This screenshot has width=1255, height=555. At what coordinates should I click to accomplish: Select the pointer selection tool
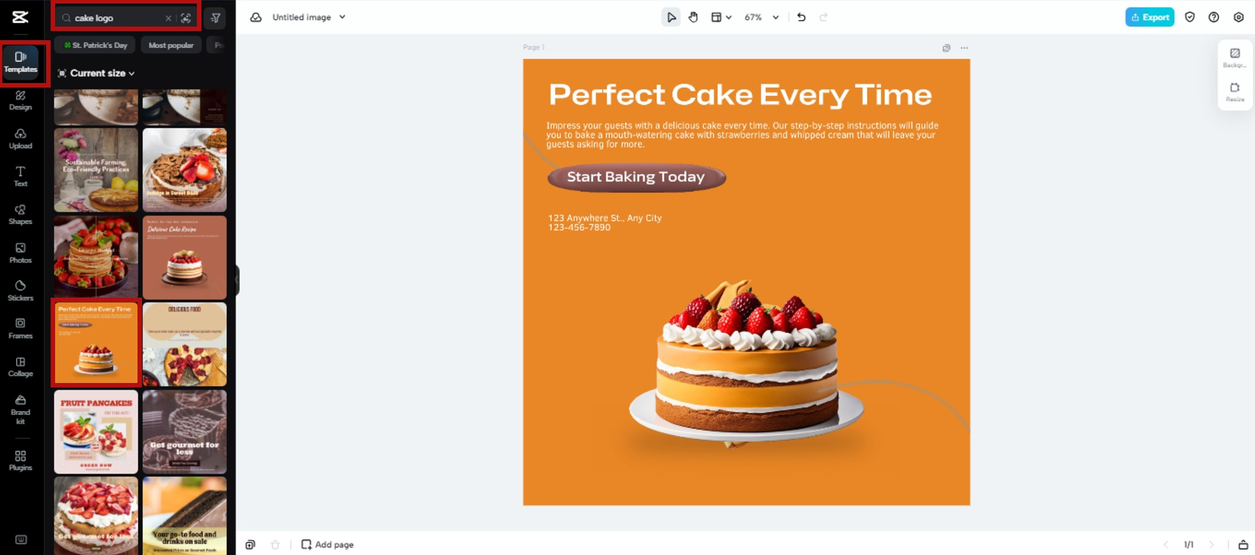pos(671,17)
